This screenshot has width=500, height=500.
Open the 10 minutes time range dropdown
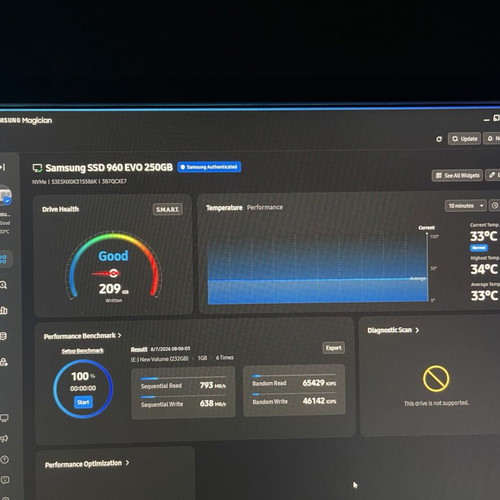466,206
